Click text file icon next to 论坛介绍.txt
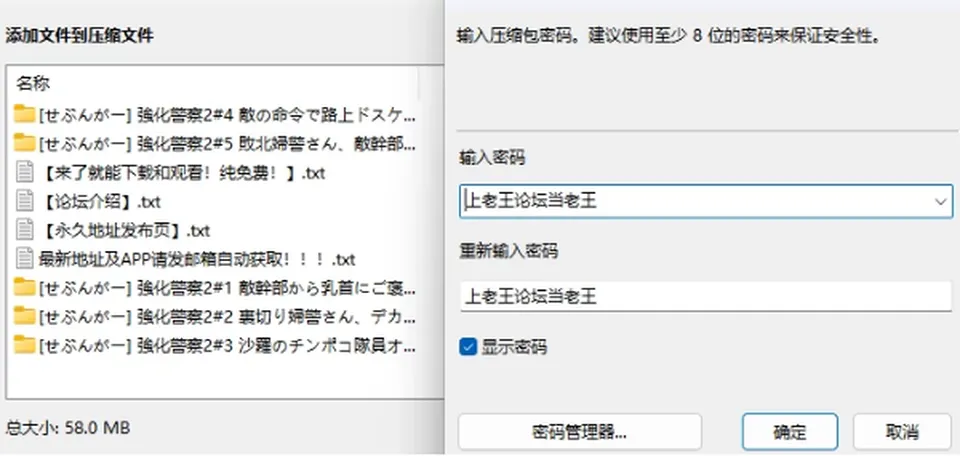The height and width of the screenshot is (456, 960). [x=24, y=201]
